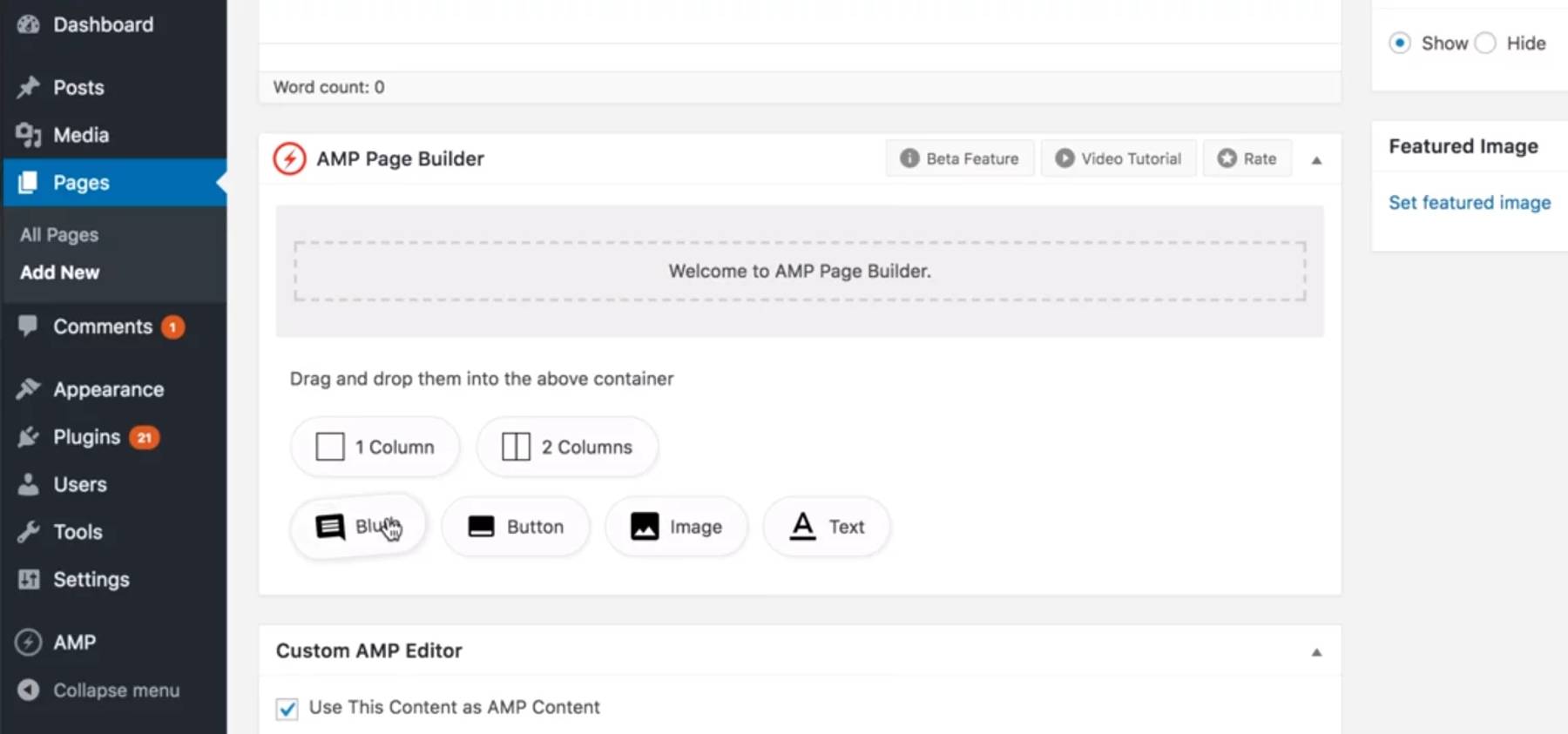1568x734 pixels.
Task: Click the Video Tutorial play icon
Action: coord(1064,158)
